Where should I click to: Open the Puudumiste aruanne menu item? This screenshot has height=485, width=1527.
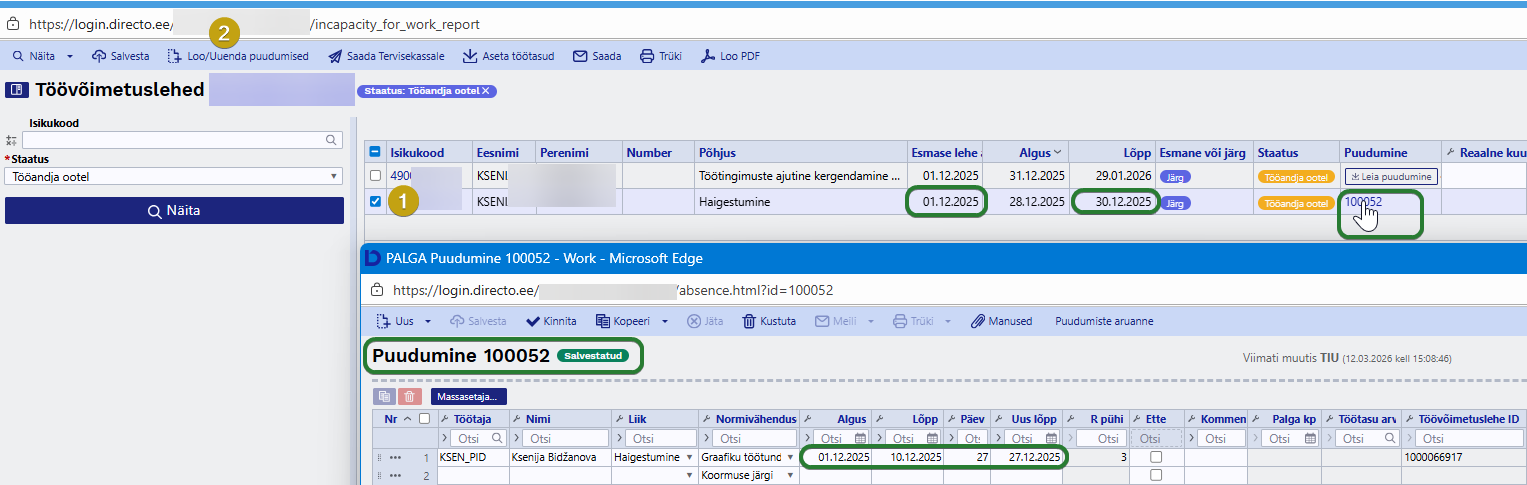click(x=1104, y=321)
